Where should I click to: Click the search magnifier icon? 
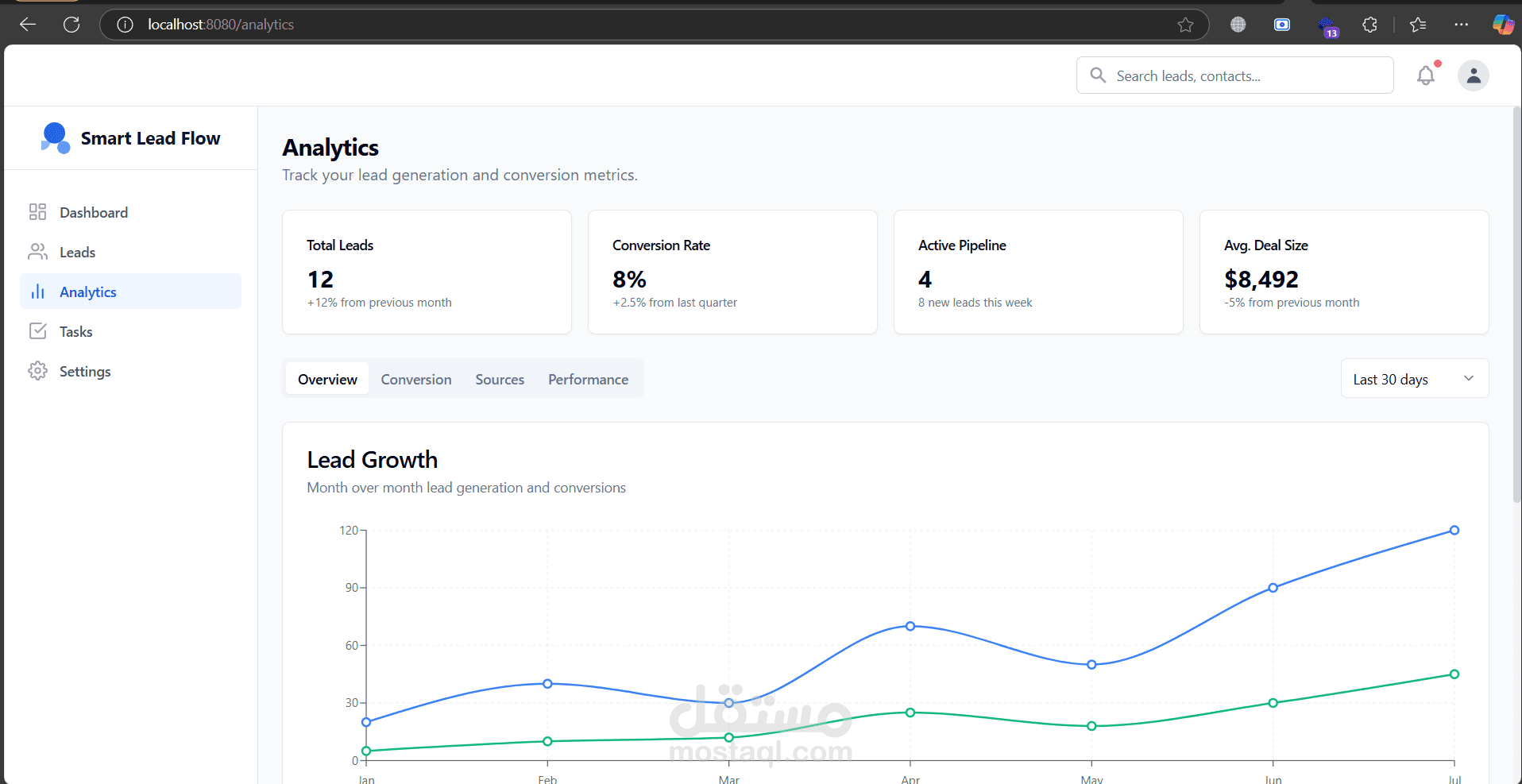pyautogui.click(x=1098, y=75)
